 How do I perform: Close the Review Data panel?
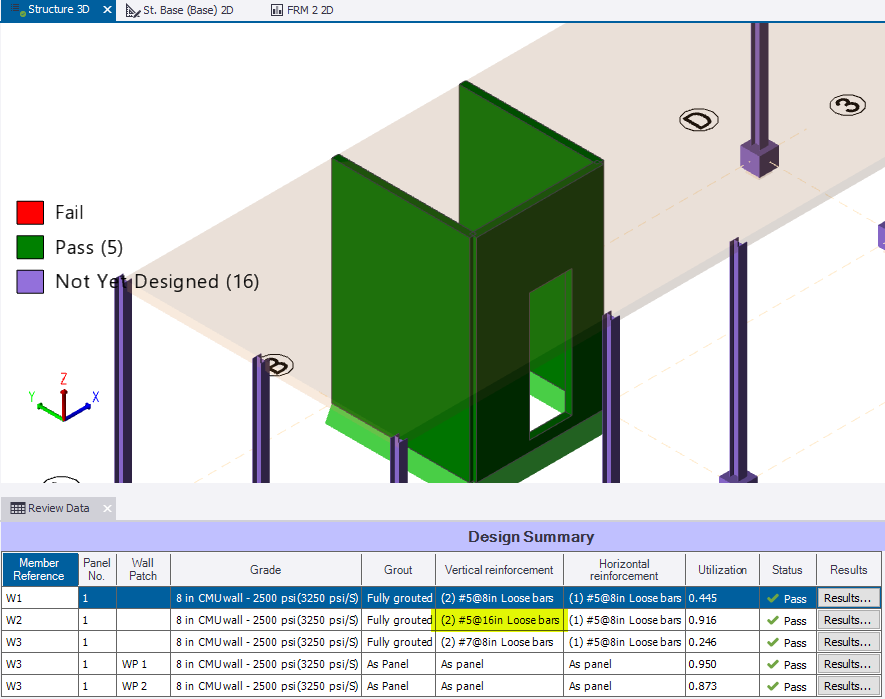click(x=106, y=508)
